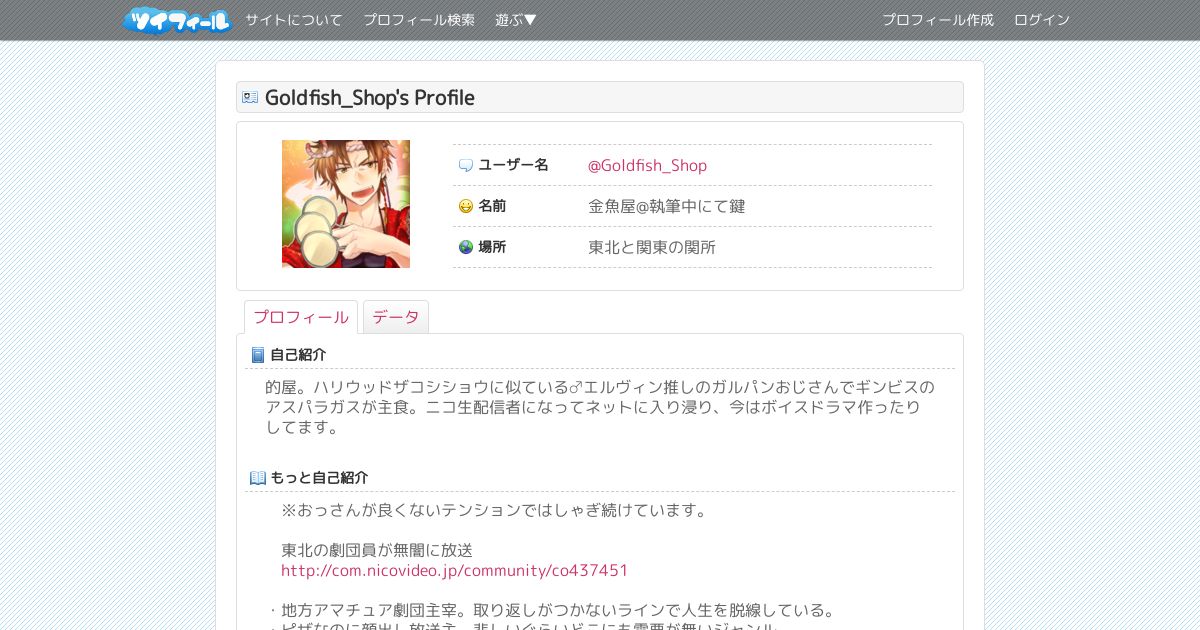The width and height of the screenshot is (1200, 630).
Task: Switch to the データ tab
Action: coord(396,317)
